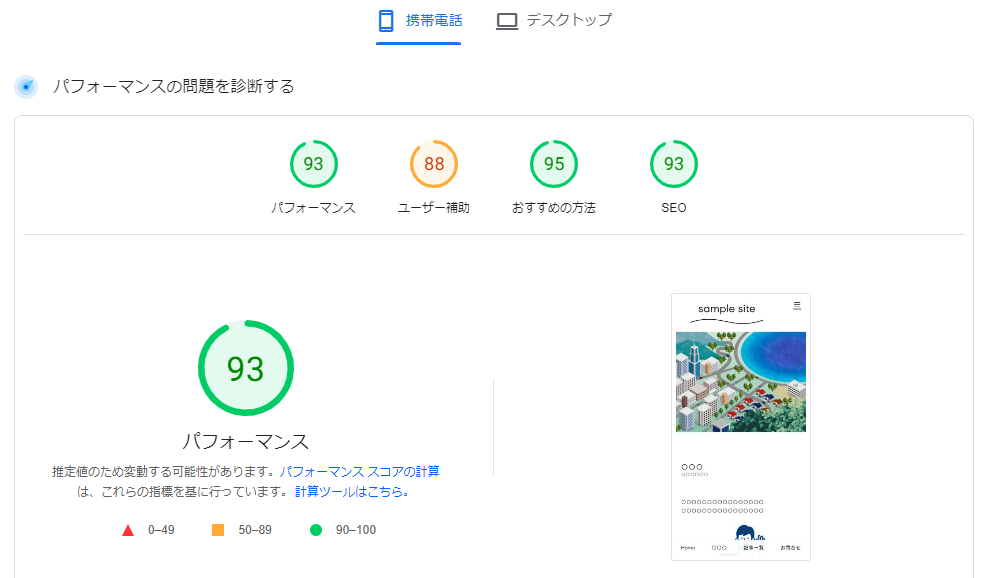Screen dimensions: 987x578
Task: Open the 95 おすすめの方法 score gauge
Action: point(554,164)
